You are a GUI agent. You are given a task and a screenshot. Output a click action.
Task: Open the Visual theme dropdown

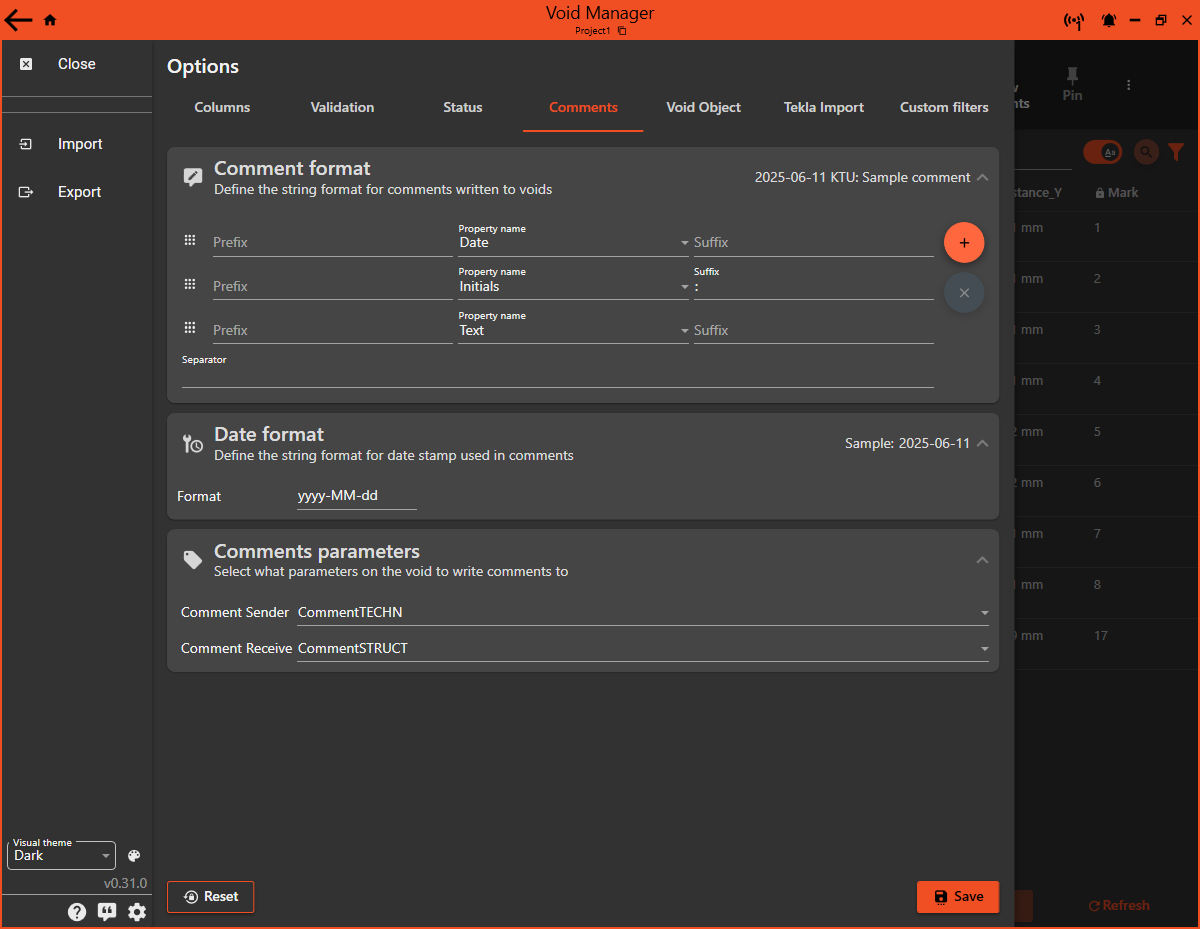click(x=62, y=856)
